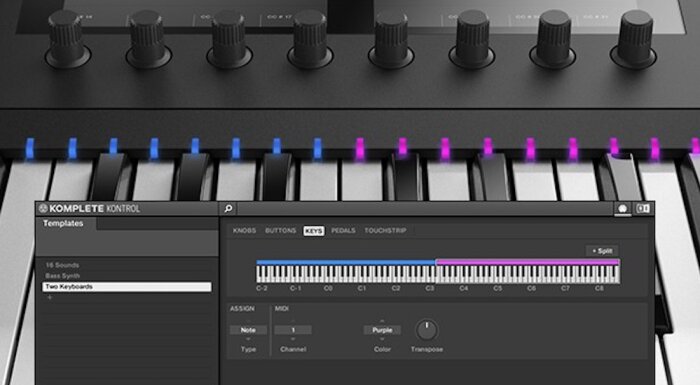Image resolution: width=700 pixels, height=385 pixels.
Task: Open the MIDI Channel field showing 1
Action: coord(293,330)
